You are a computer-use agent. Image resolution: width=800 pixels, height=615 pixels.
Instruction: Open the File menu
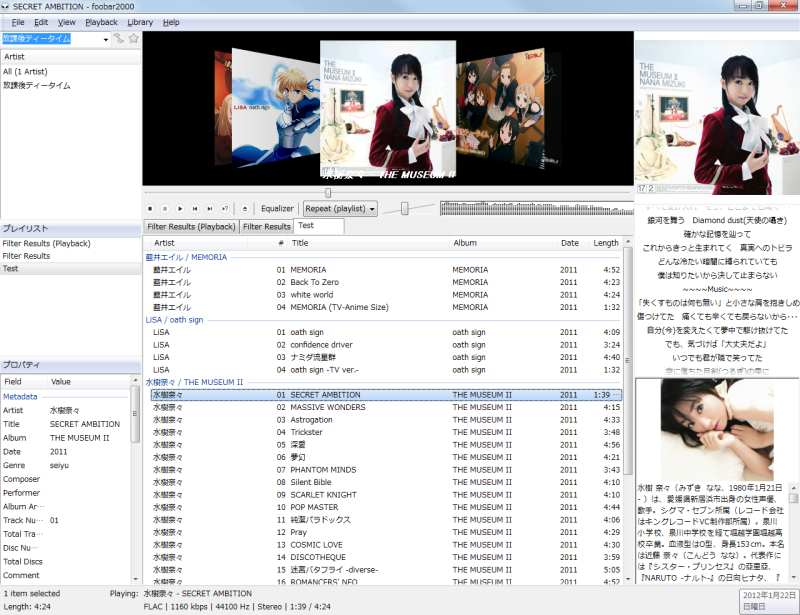tap(18, 22)
